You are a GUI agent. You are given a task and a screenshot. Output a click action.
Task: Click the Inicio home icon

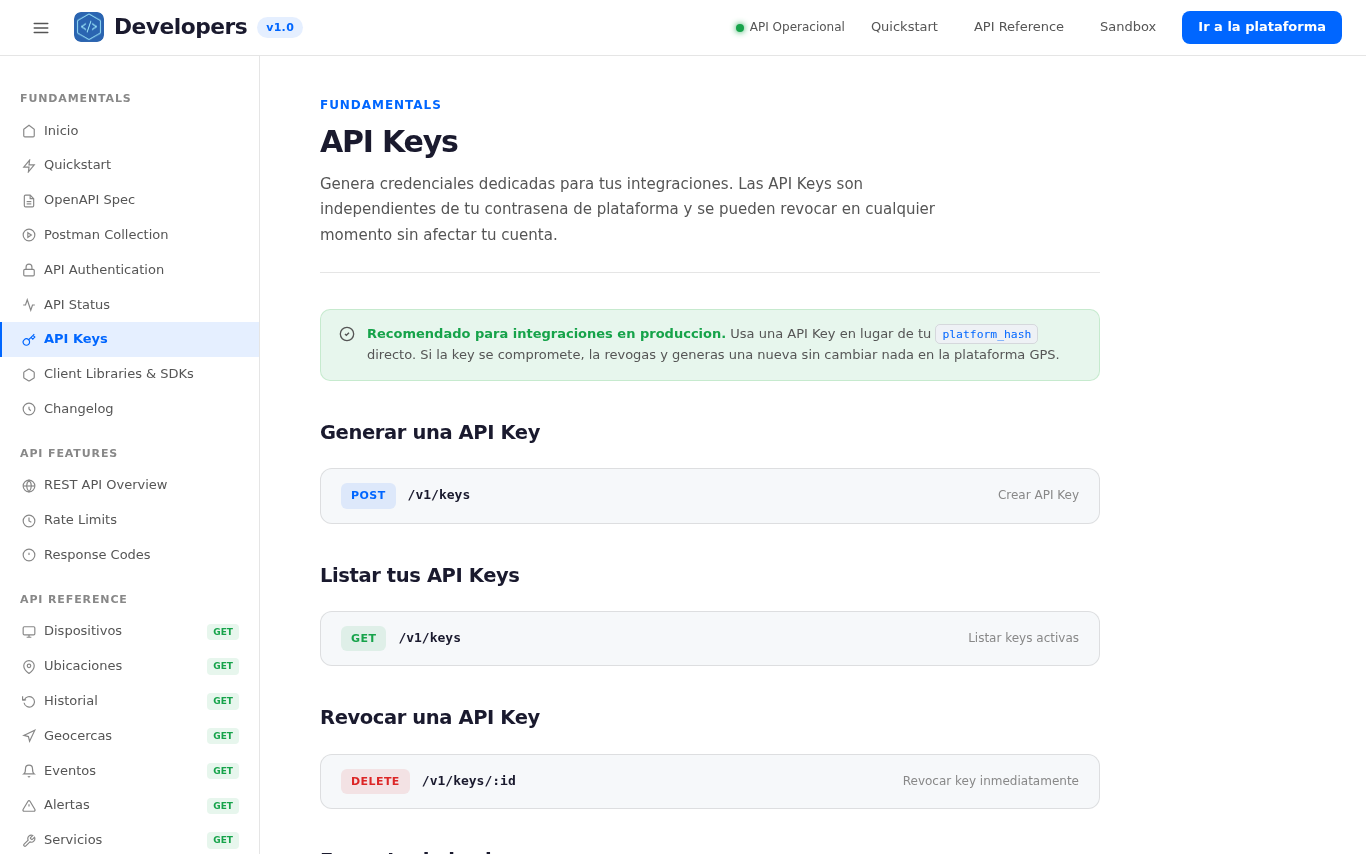[29, 131]
